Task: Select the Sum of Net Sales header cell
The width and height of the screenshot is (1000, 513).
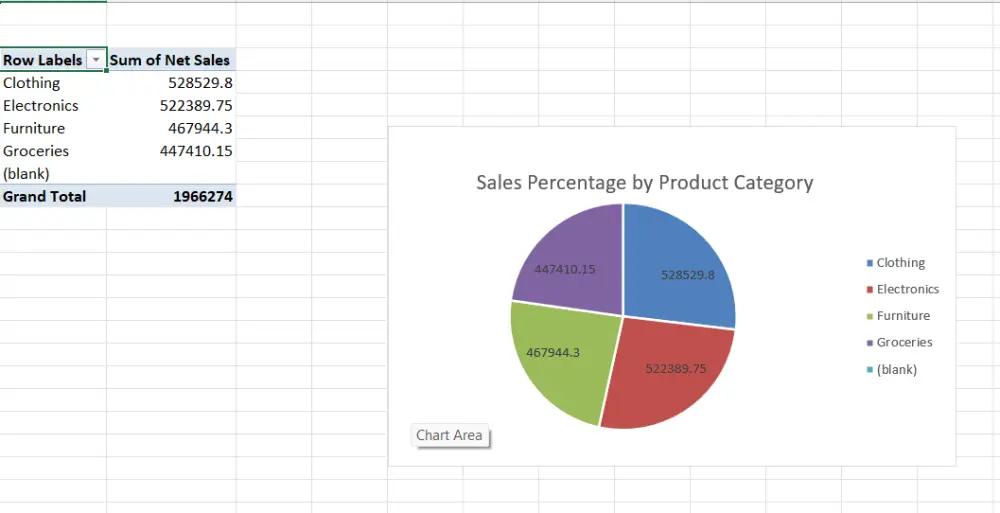Action: coord(170,60)
